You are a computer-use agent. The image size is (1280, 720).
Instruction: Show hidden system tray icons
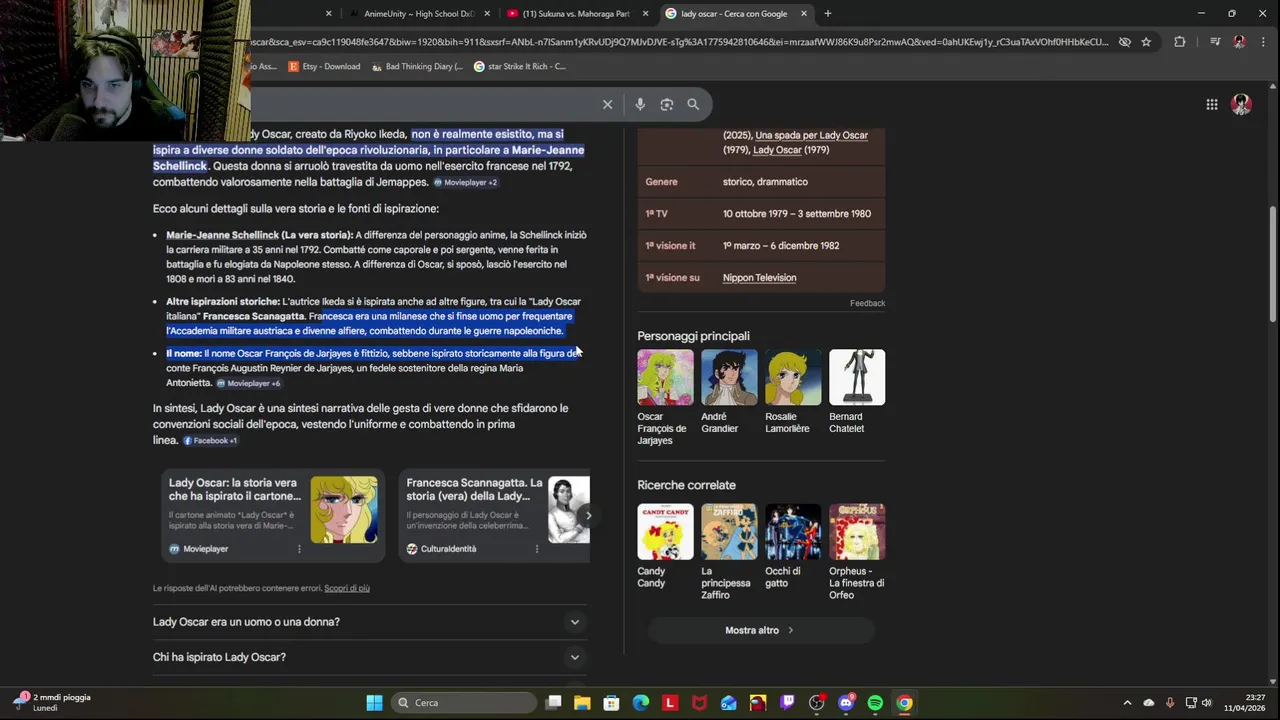1127,703
